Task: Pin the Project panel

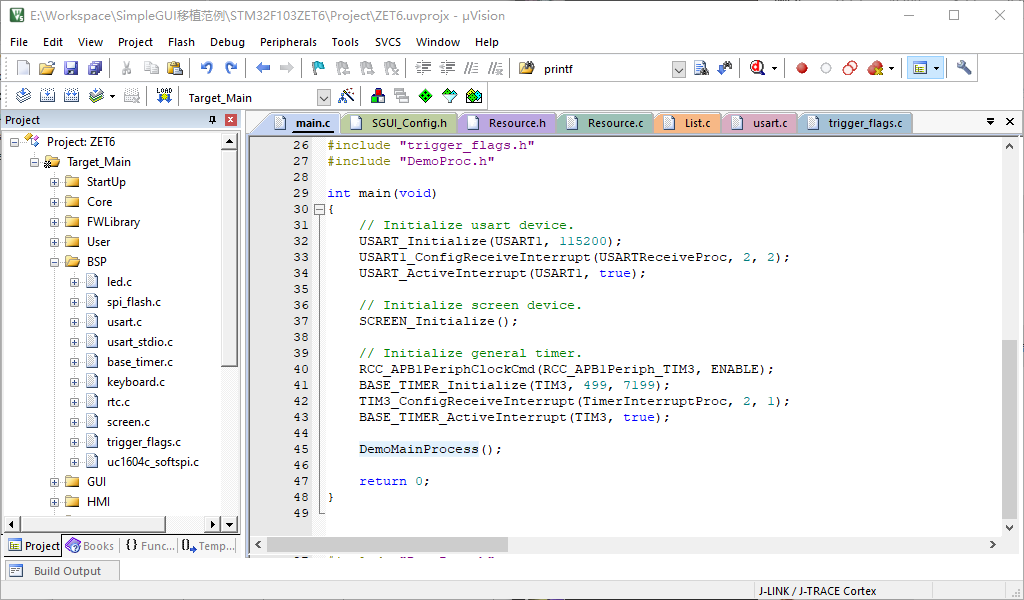Action: [x=212, y=120]
